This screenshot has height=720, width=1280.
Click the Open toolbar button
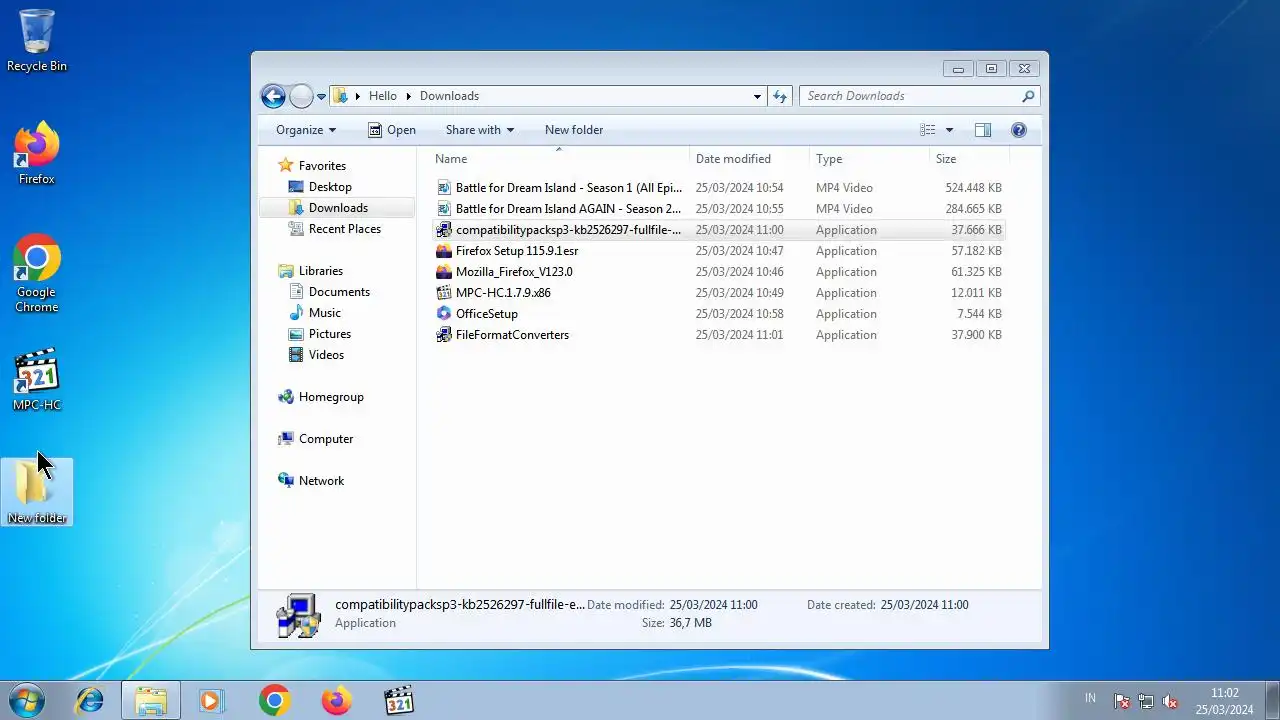tap(392, 130)
